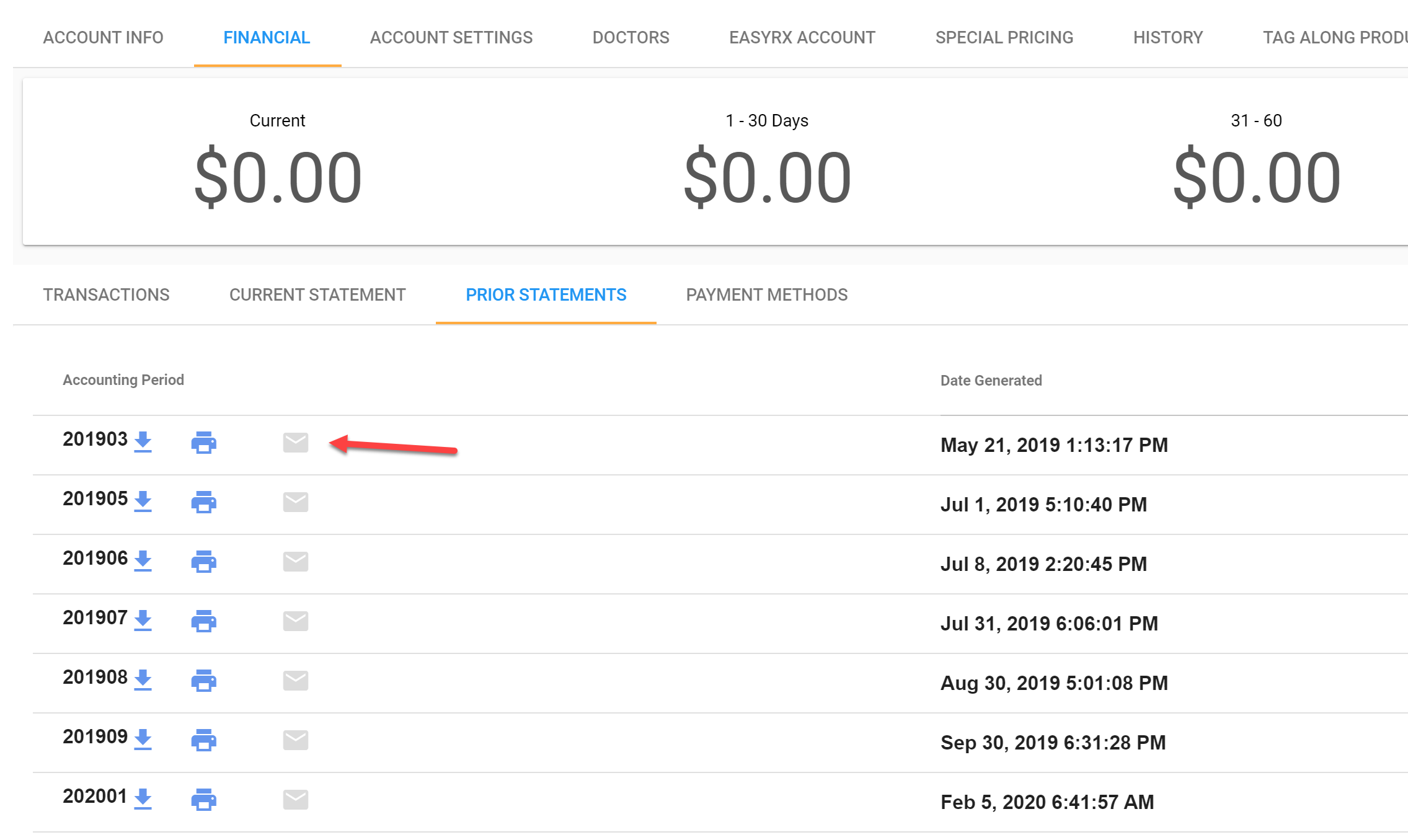Download the 201903 statement
Screen dimensions: 1408x840
pyautogui.click(x=143, y=441)
